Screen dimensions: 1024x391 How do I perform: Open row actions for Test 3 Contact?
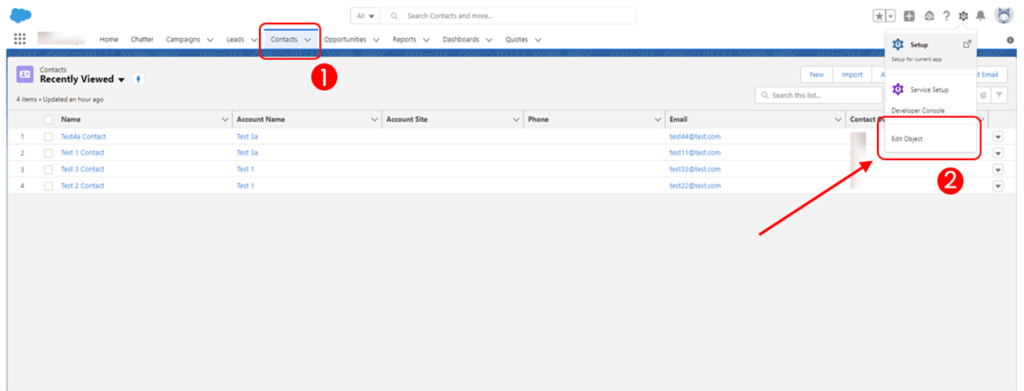click(x=998, y=170)
